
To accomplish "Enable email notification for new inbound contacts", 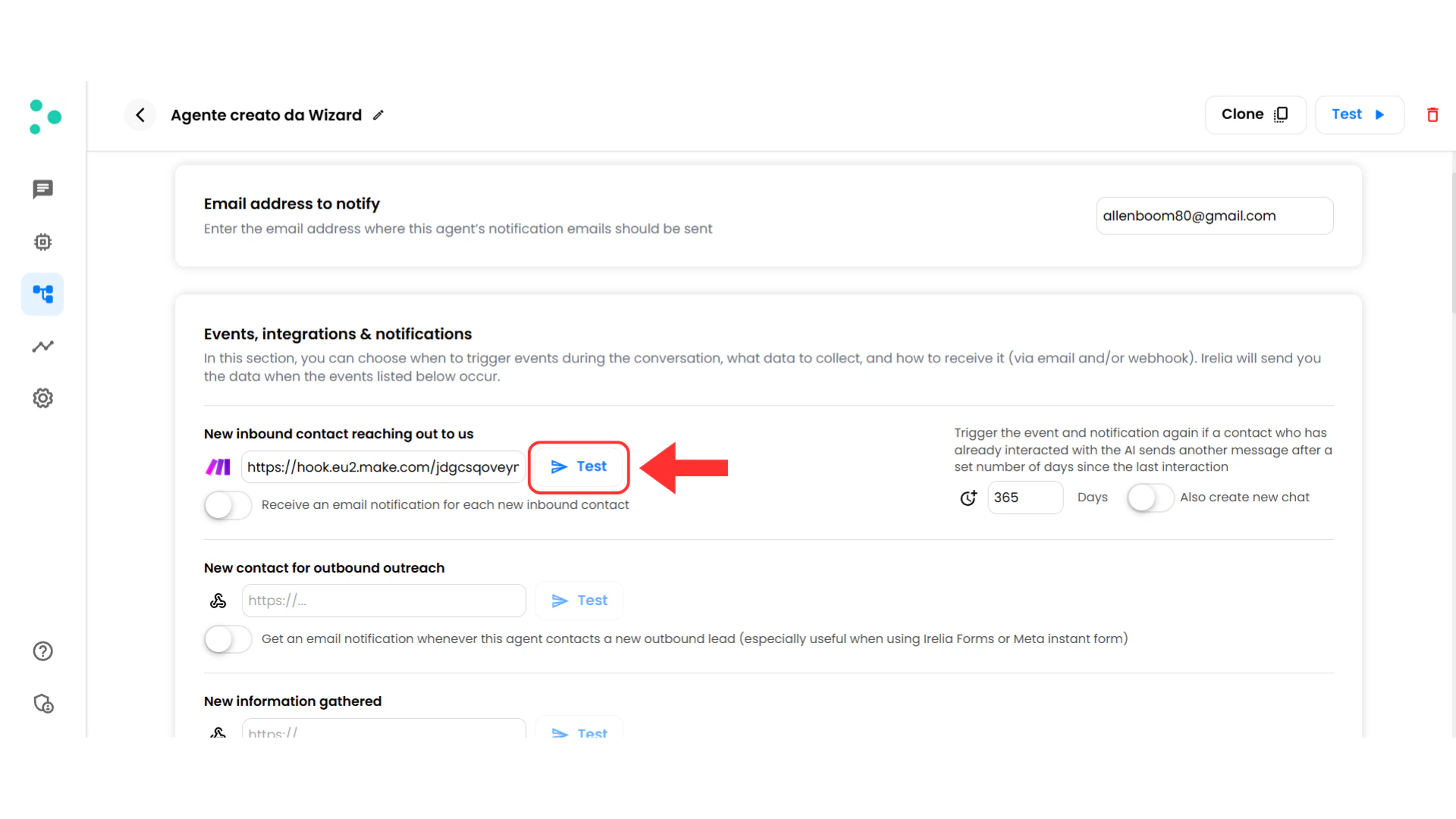I will pos(227,505).
